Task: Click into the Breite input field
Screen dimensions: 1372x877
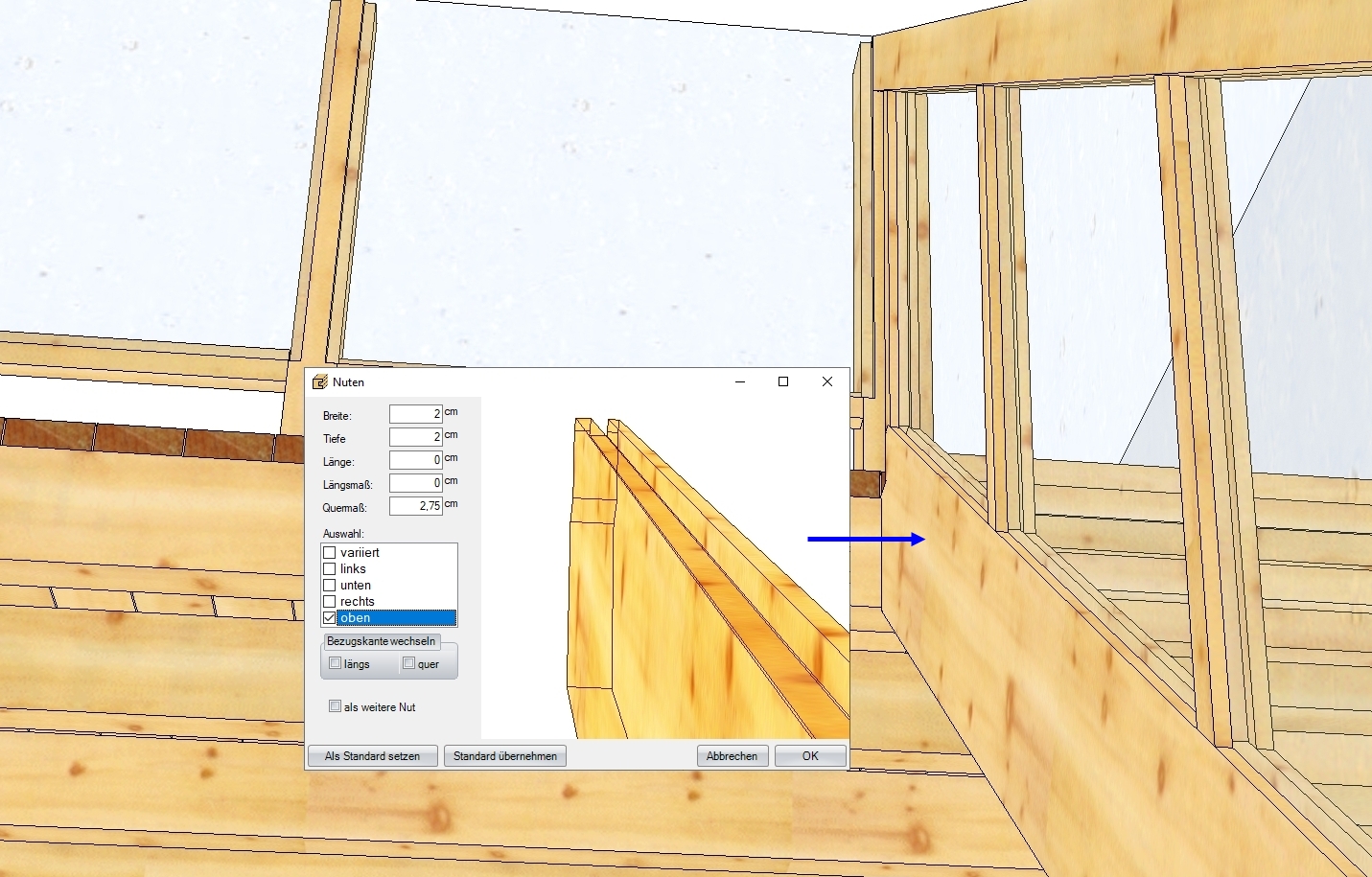Action: (x=415, y=414)
